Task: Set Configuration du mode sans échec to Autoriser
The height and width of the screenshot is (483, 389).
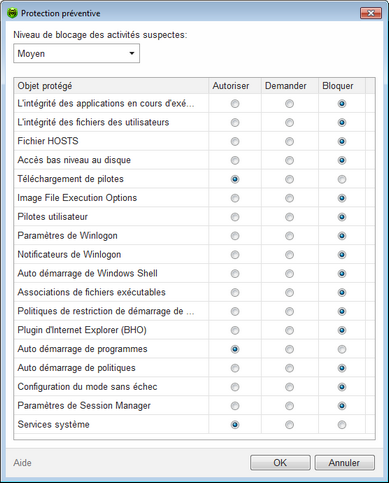Action: tap(235, 387)
